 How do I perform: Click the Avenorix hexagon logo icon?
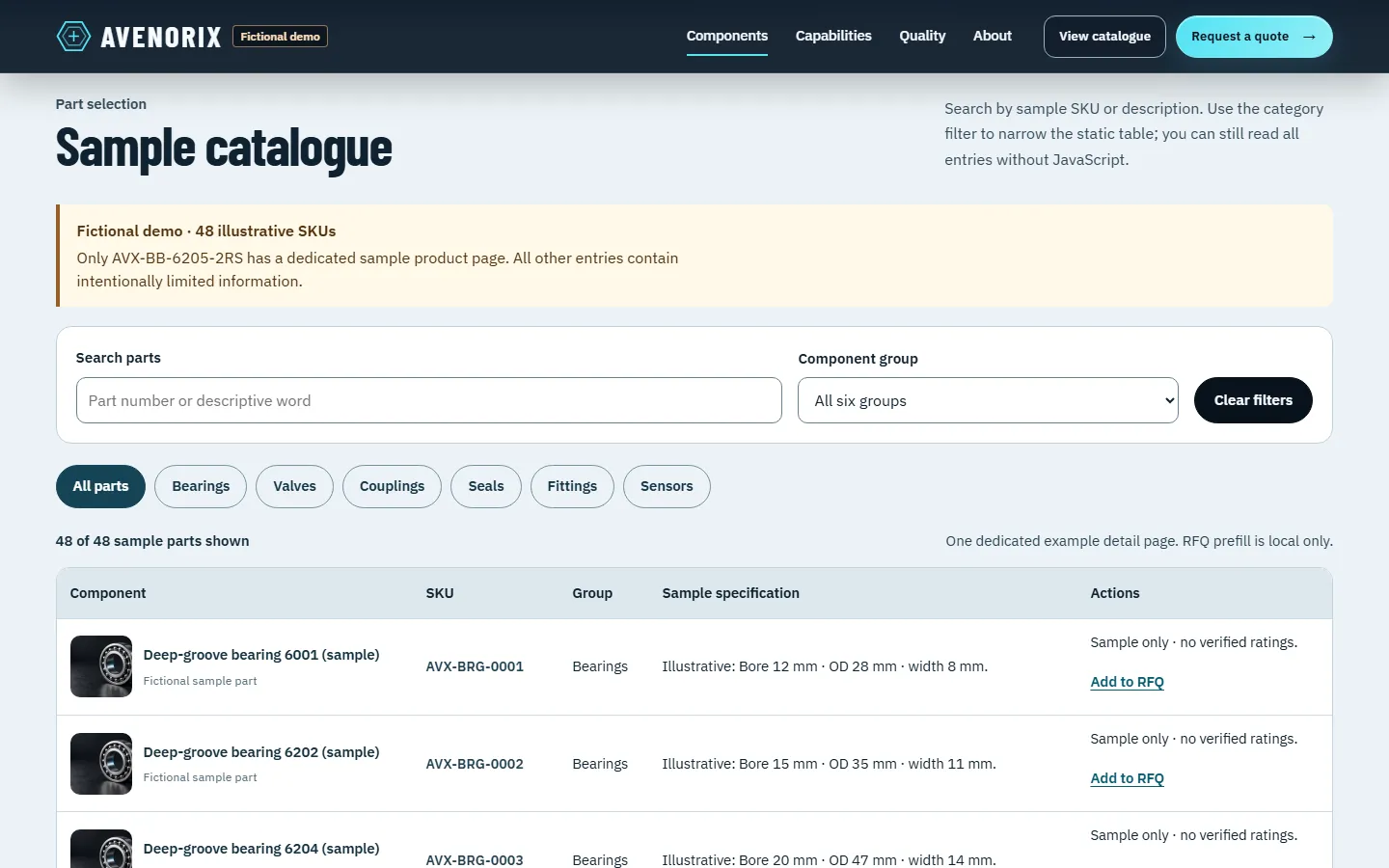click(x=73, y=37)
